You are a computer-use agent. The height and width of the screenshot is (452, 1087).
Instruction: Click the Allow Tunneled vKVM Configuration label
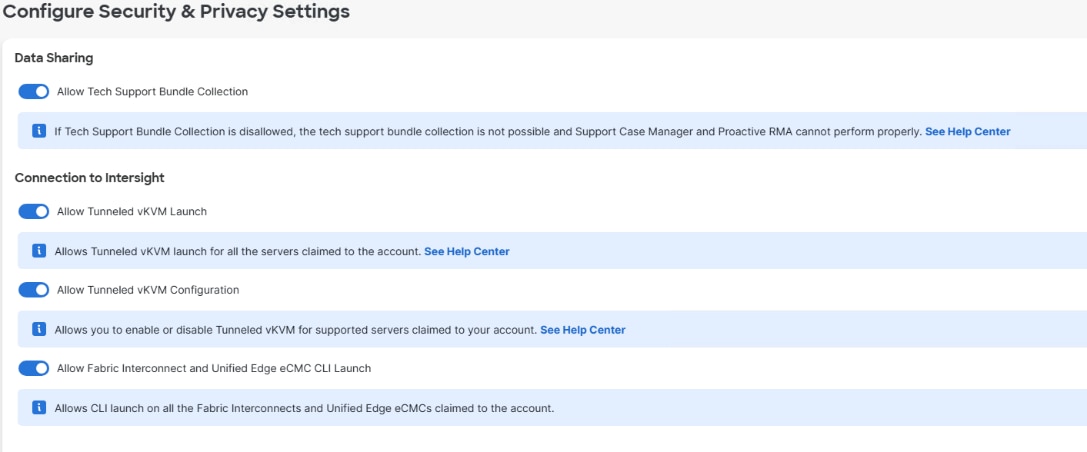[148, 290]
